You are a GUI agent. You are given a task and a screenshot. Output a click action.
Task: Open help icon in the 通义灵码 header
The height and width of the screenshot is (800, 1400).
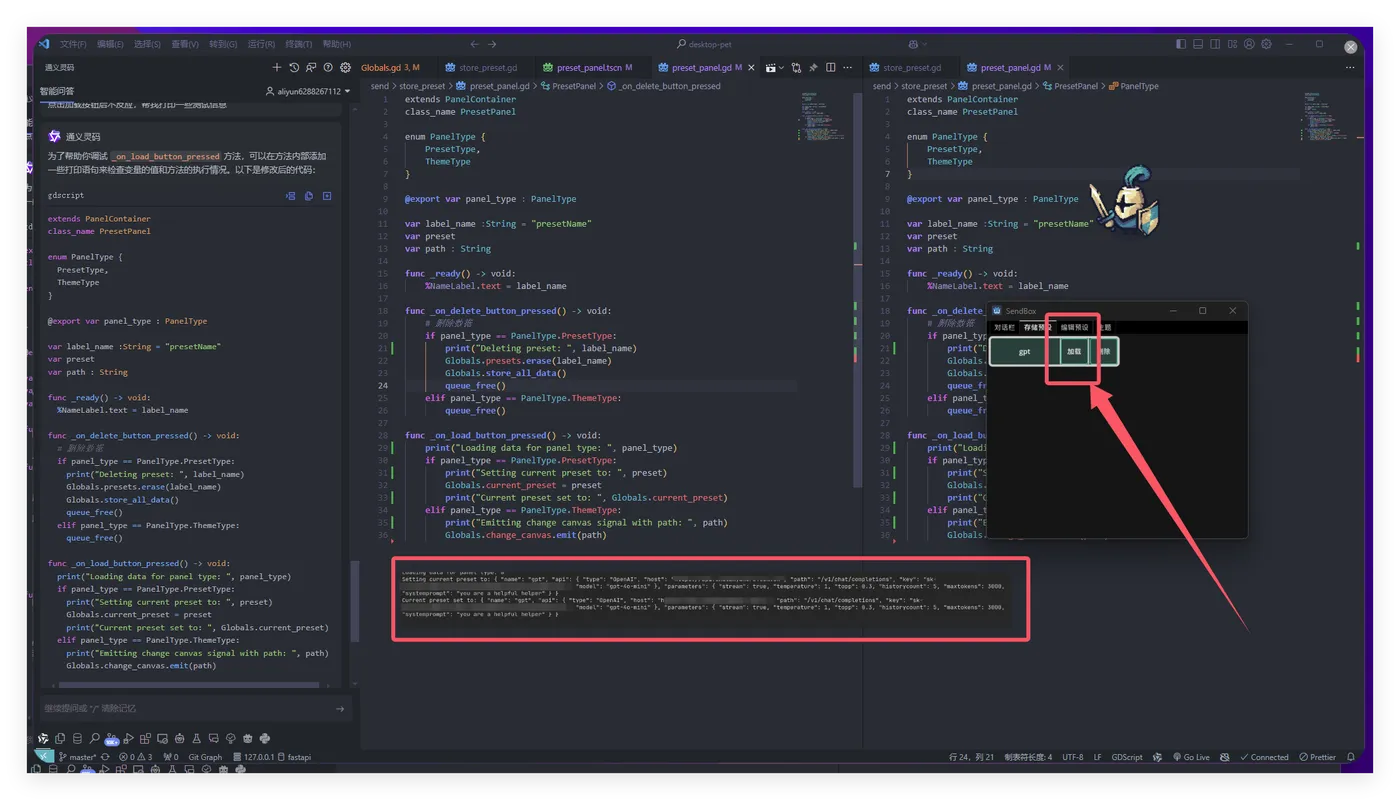click(x=328, y=68)
